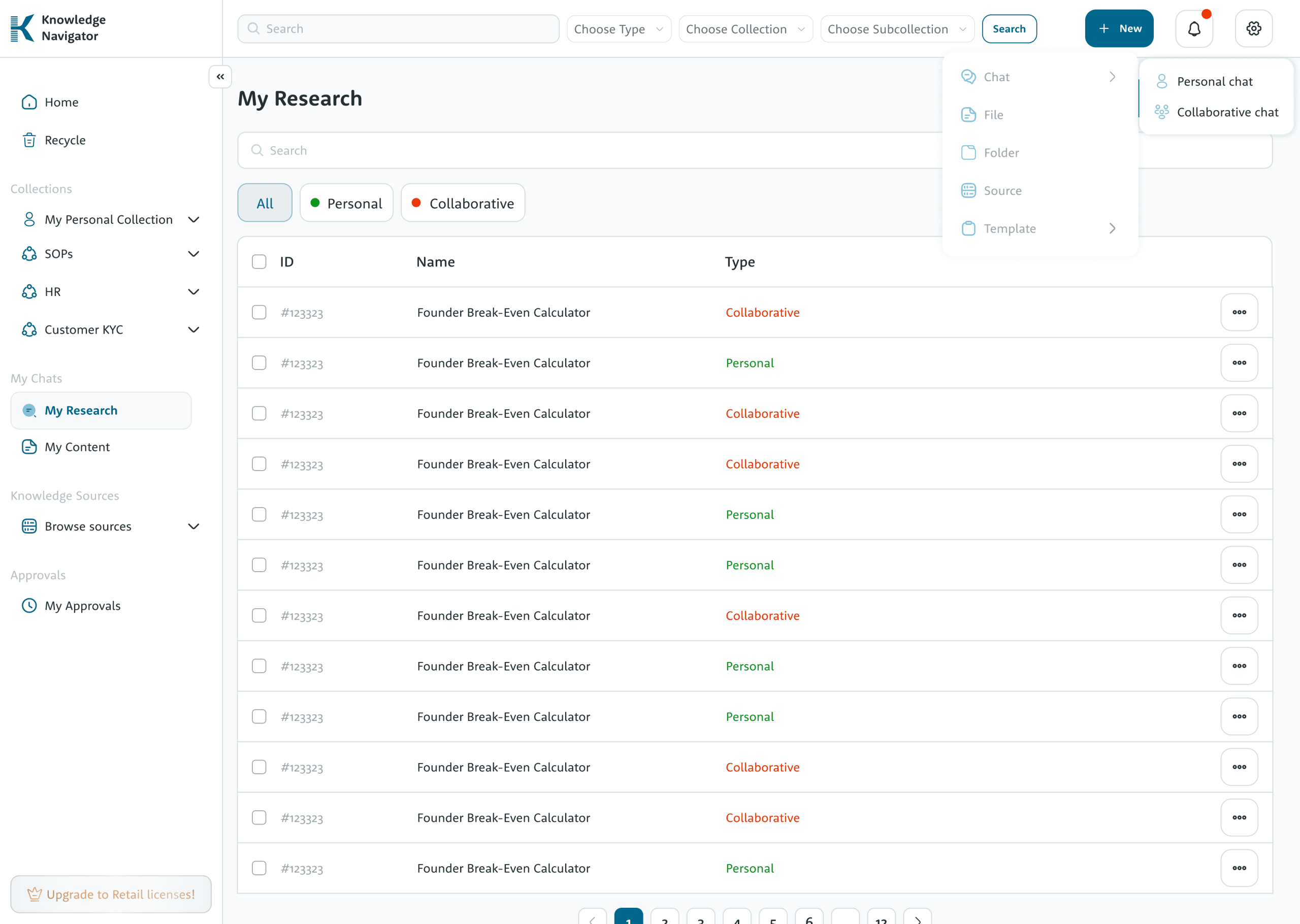Click the My Content document icon
Screen dimensions: 1300x924
pyautogui.click(x=29, y=447)
